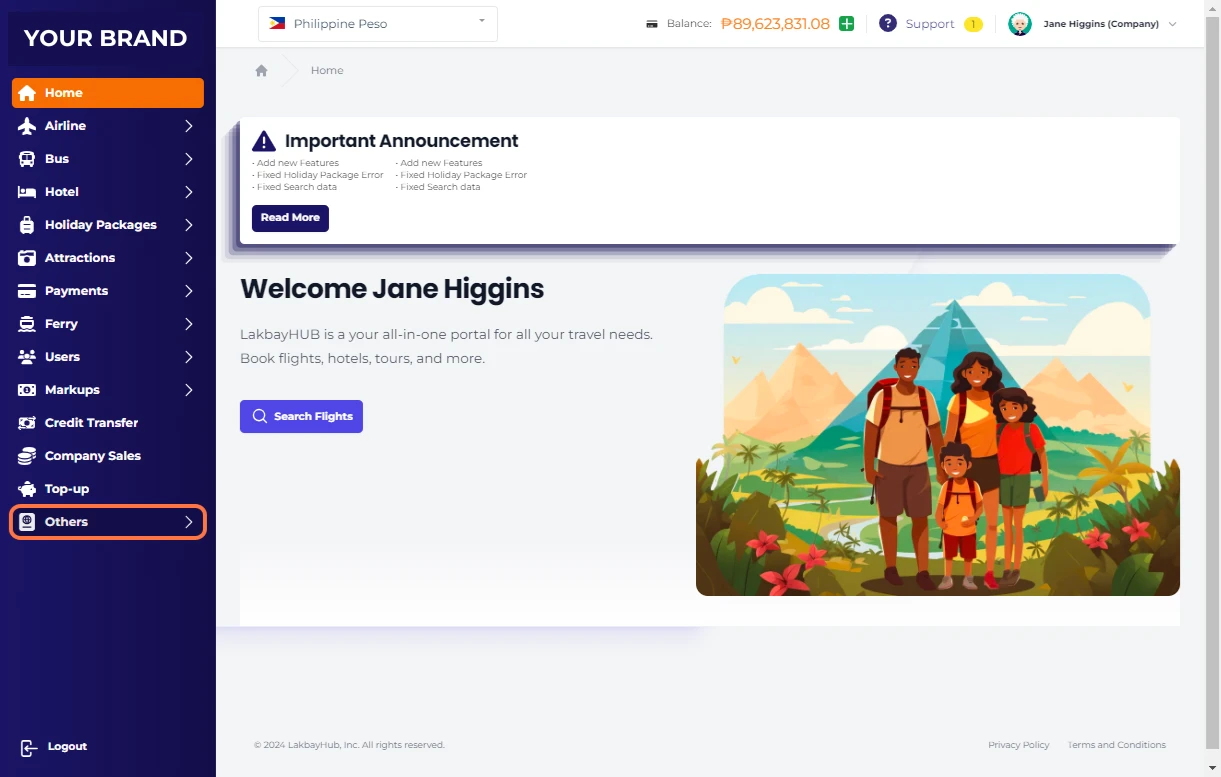Click the Top-up piggy bank icon
The height and width of the screenshot is (777, 1221).
pos(27,489)
